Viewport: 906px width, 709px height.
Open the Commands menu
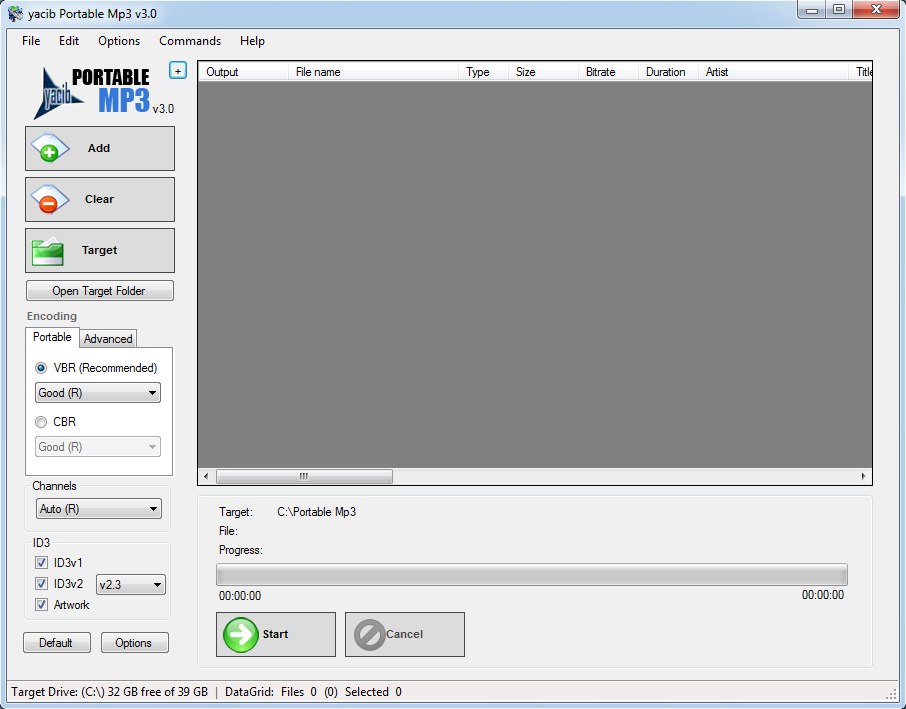(190, 41)
